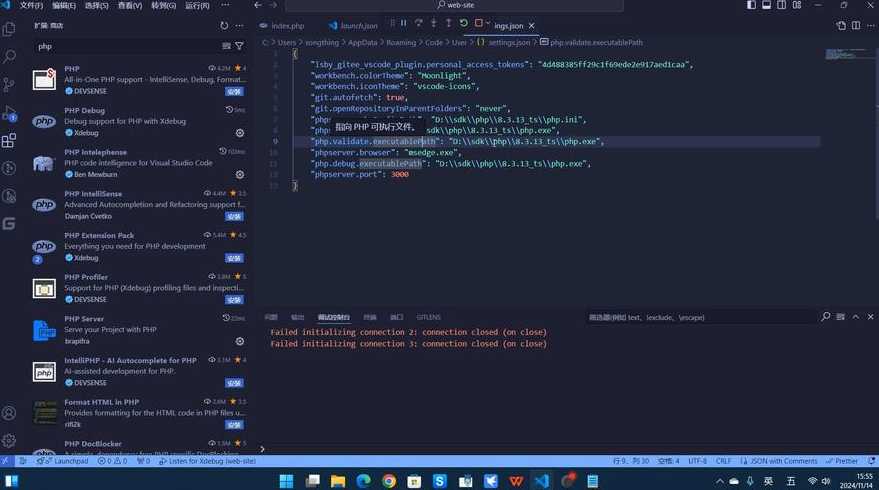Filter the extension search results
Viewport: 879px width, 490px height.
239,46
